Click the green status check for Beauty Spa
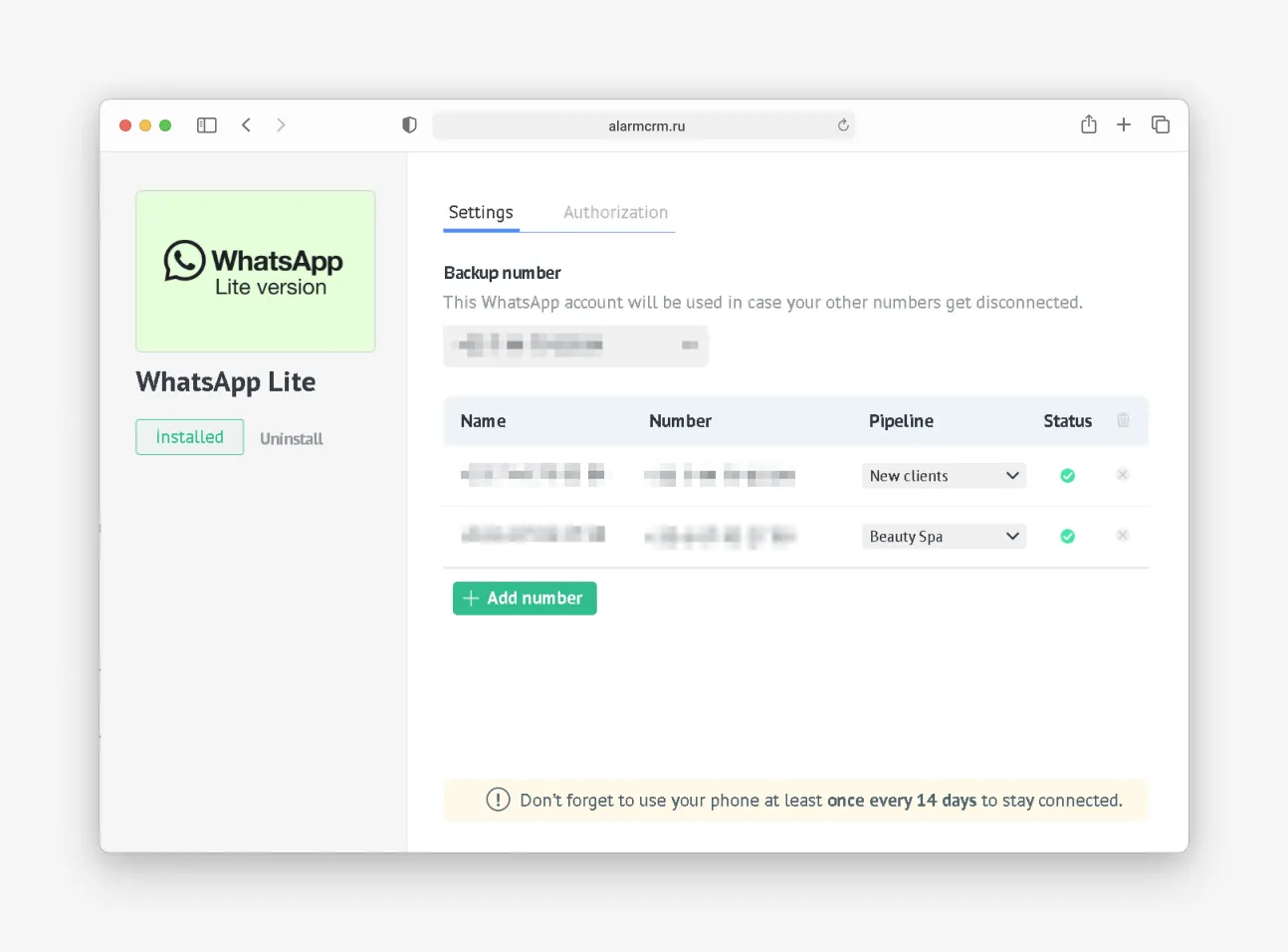Image resolution: width=1288 pixels, height=952 pixels. pos(1067,537)
